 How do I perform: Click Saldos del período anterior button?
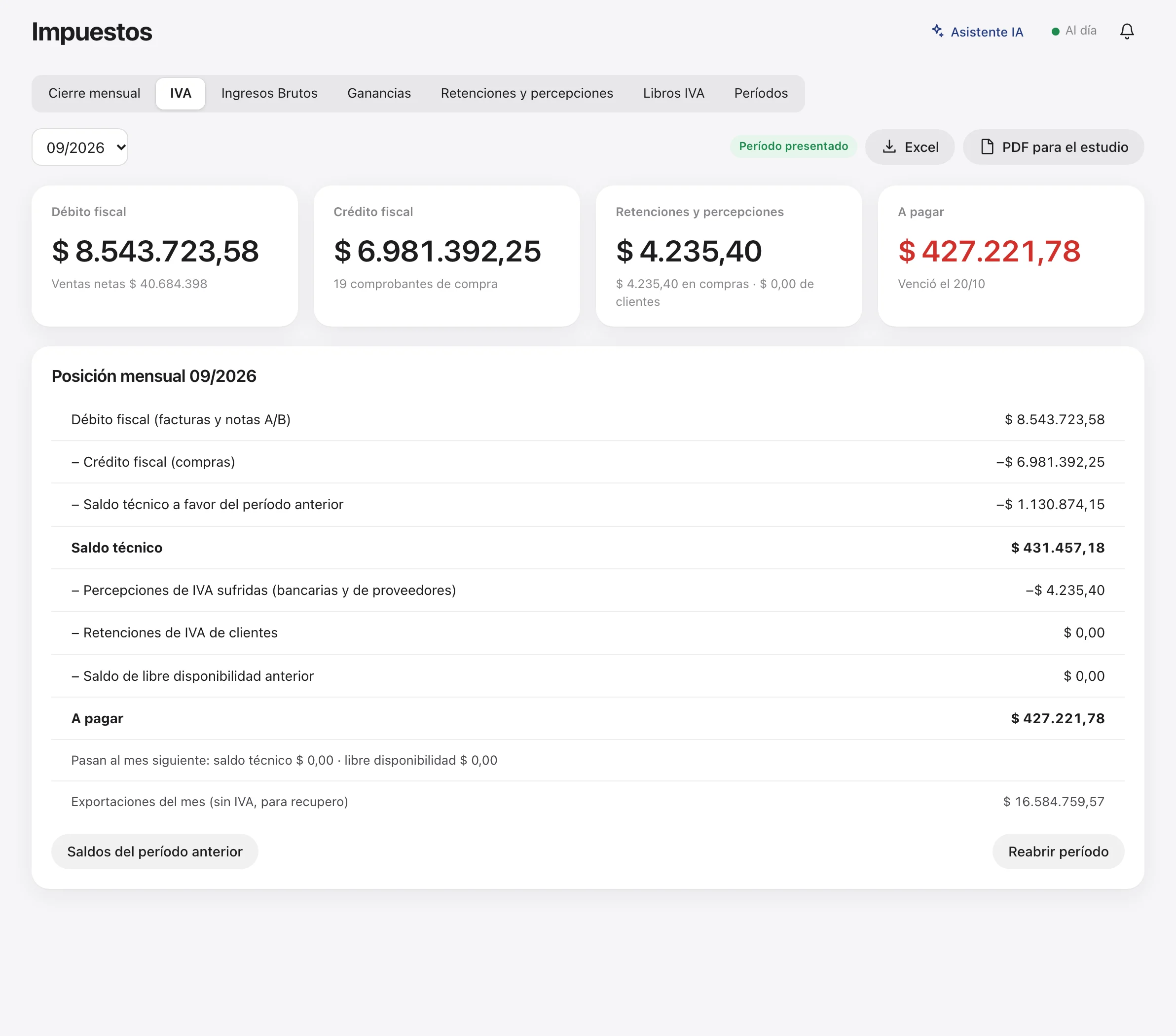point(155,851)
